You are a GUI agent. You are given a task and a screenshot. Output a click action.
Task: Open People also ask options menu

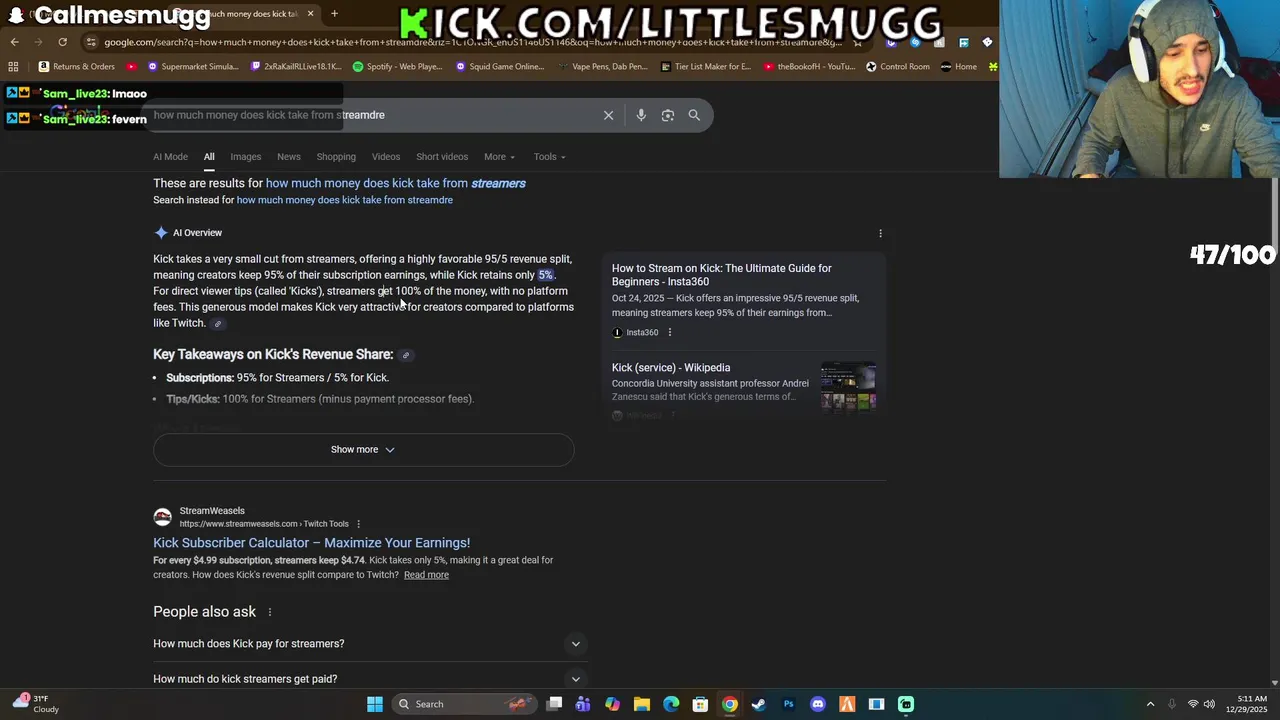[x=270, y=612]
